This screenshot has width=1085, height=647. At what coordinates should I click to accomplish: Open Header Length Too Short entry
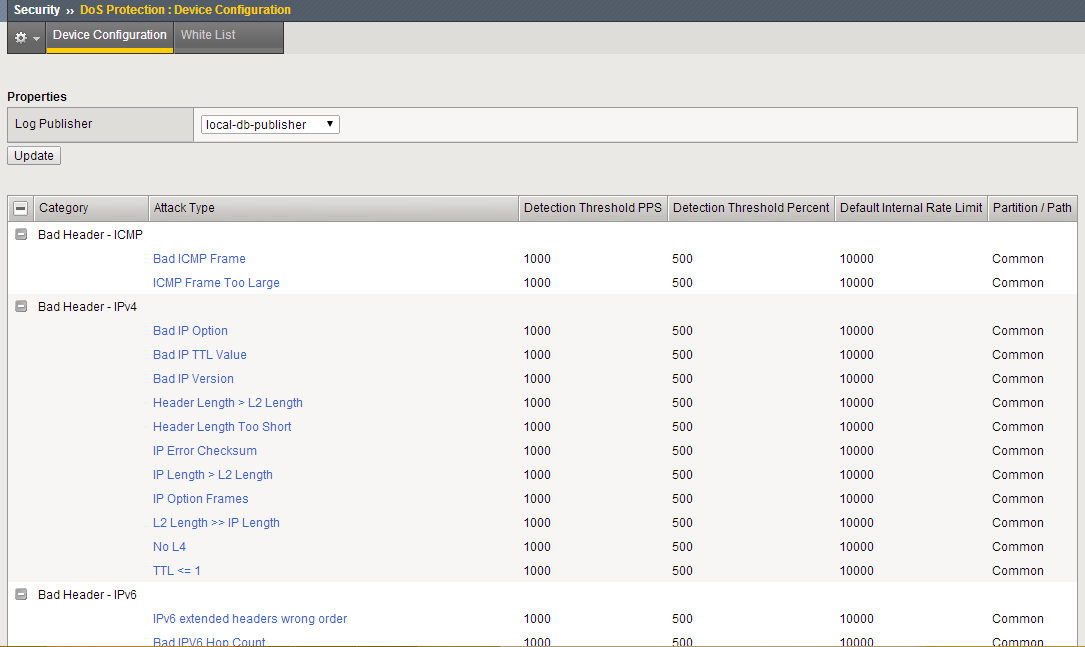pos(222,427)
